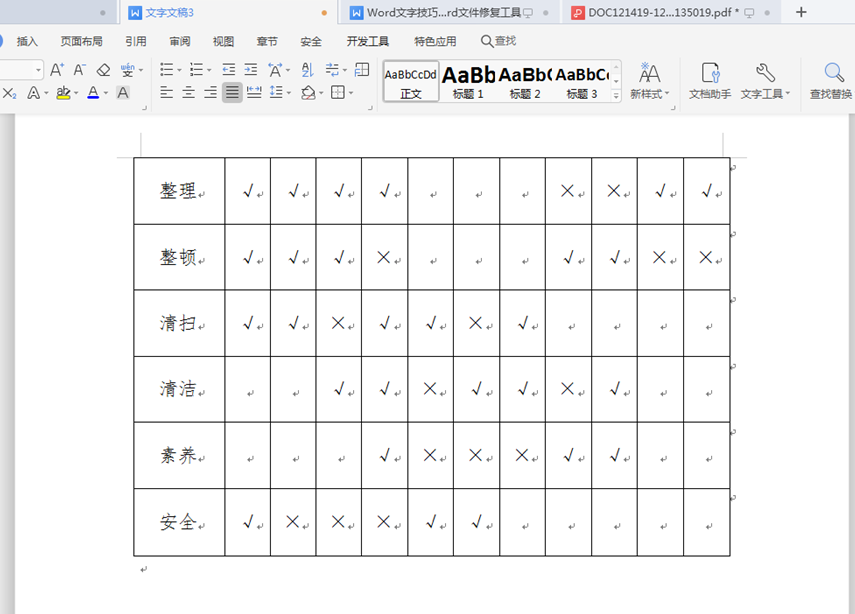Viewport: 855px width, 614px height.
Task: Switch to the DOC121419 pdf tab
Action: [x=670, y=13]
